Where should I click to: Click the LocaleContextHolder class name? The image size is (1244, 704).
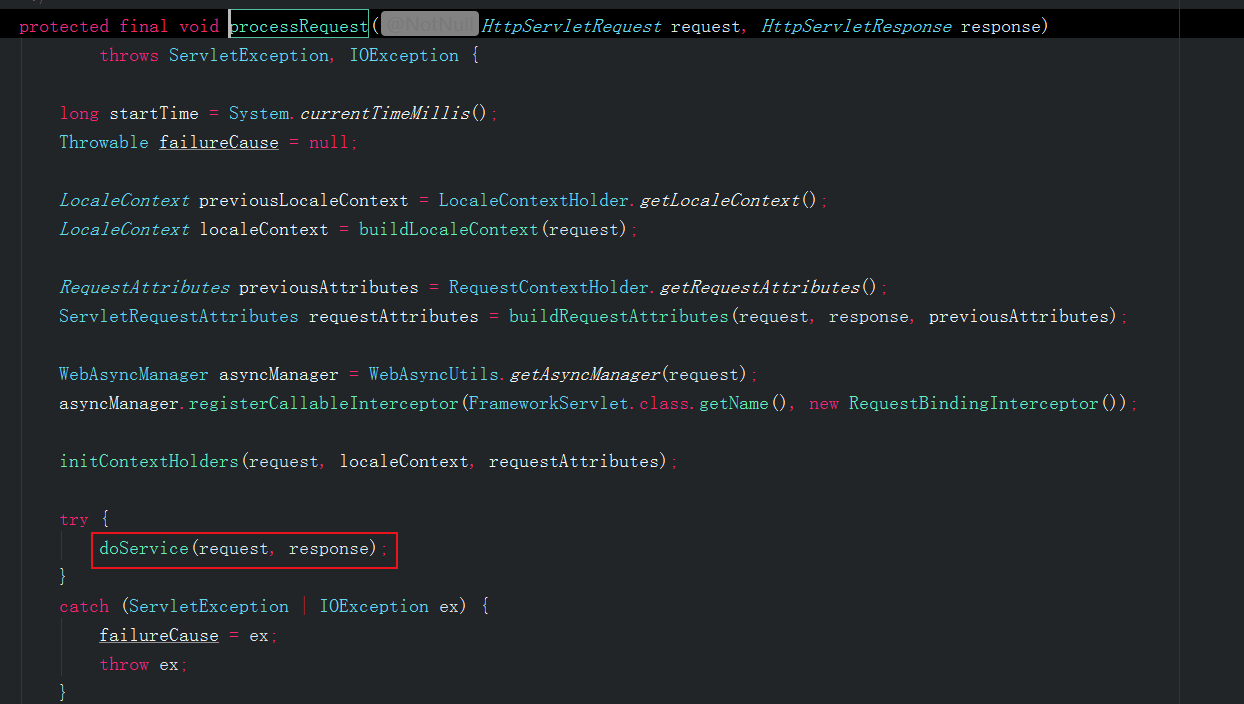pos(533,200)
